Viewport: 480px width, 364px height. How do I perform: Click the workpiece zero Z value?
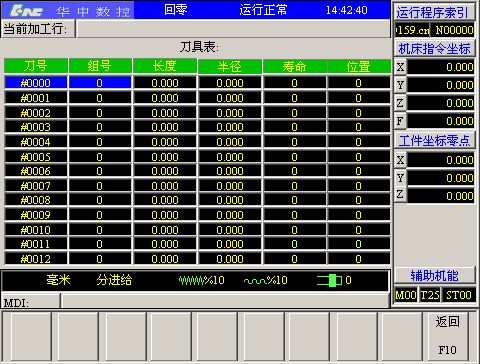pos(441,196)
